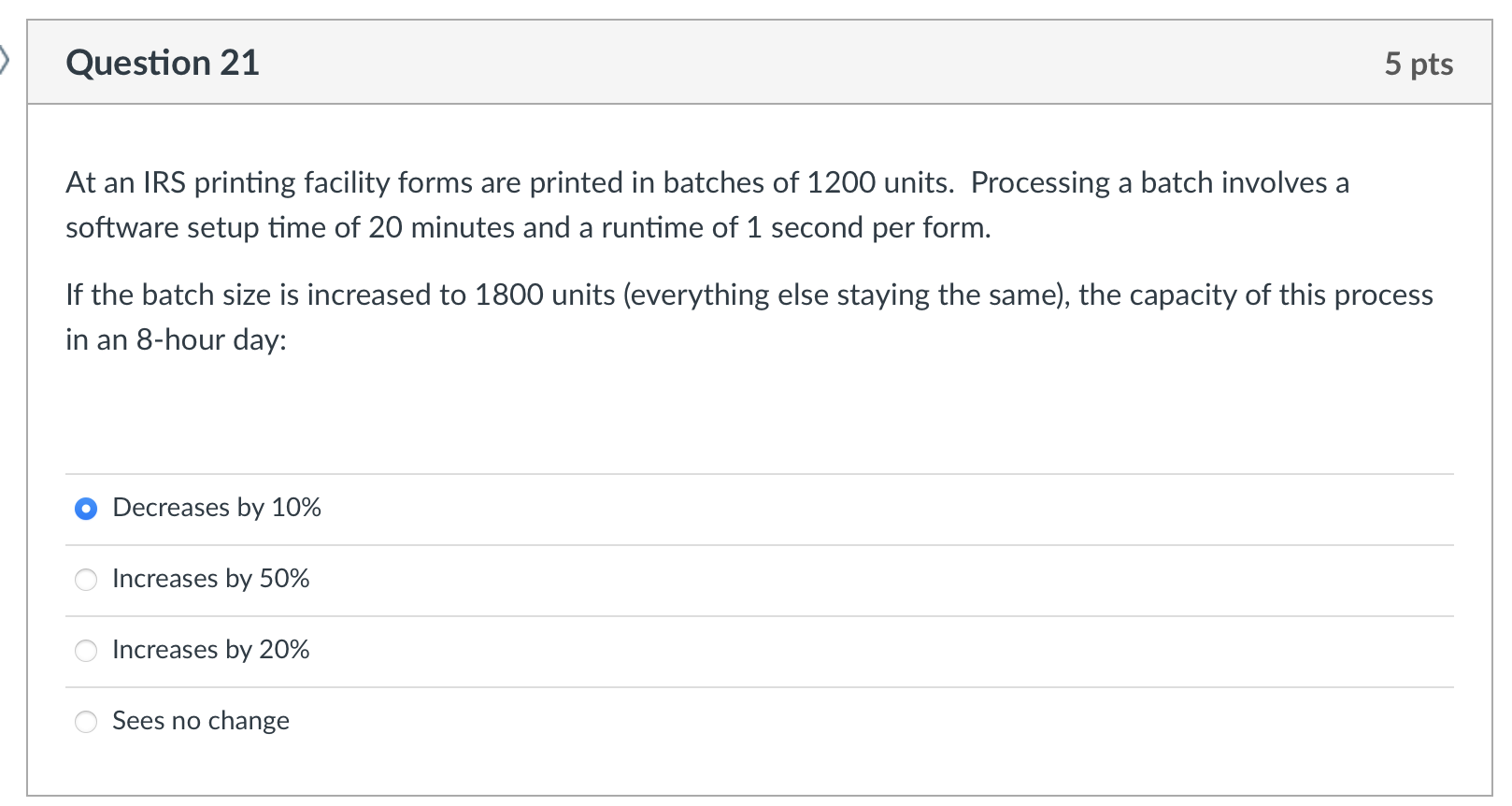Click the empty circle beside "Increases by 20%"
Screen dimensions: 1512x806
85,651
